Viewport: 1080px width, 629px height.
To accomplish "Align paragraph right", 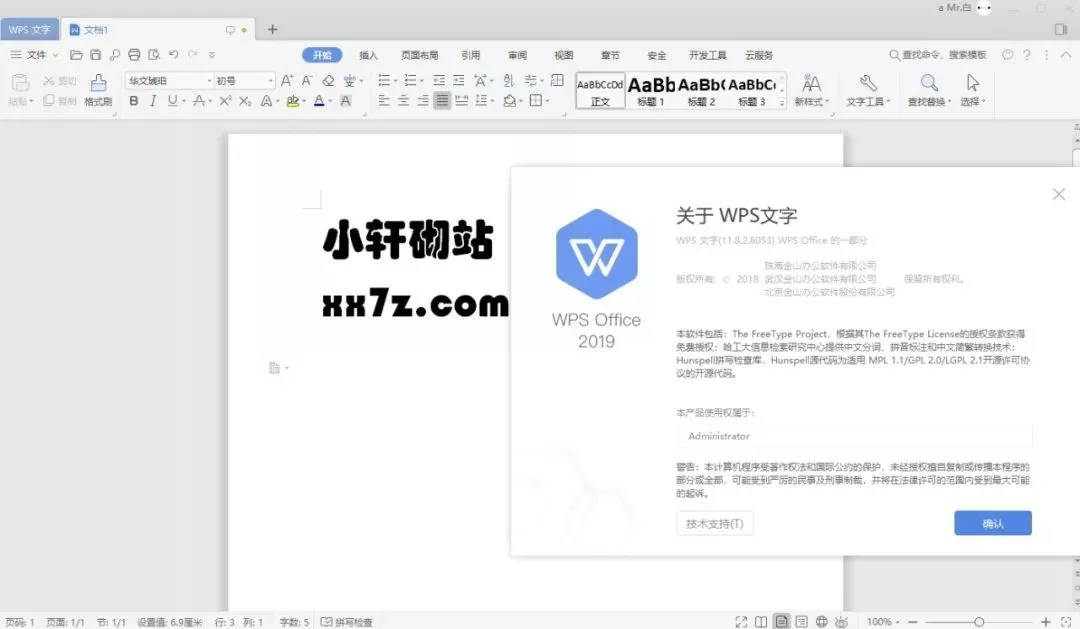I will pyautogui.click(x=423, y=101).
